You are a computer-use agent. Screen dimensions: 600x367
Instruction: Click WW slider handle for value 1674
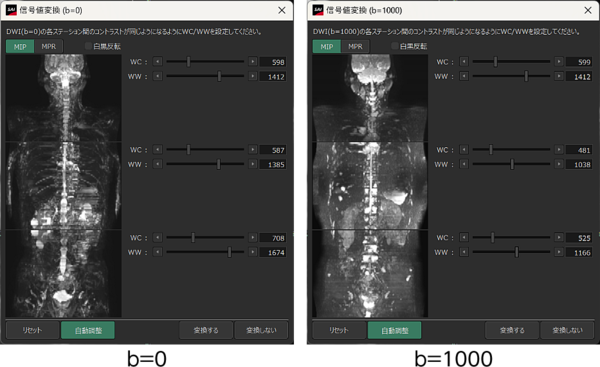230,252
